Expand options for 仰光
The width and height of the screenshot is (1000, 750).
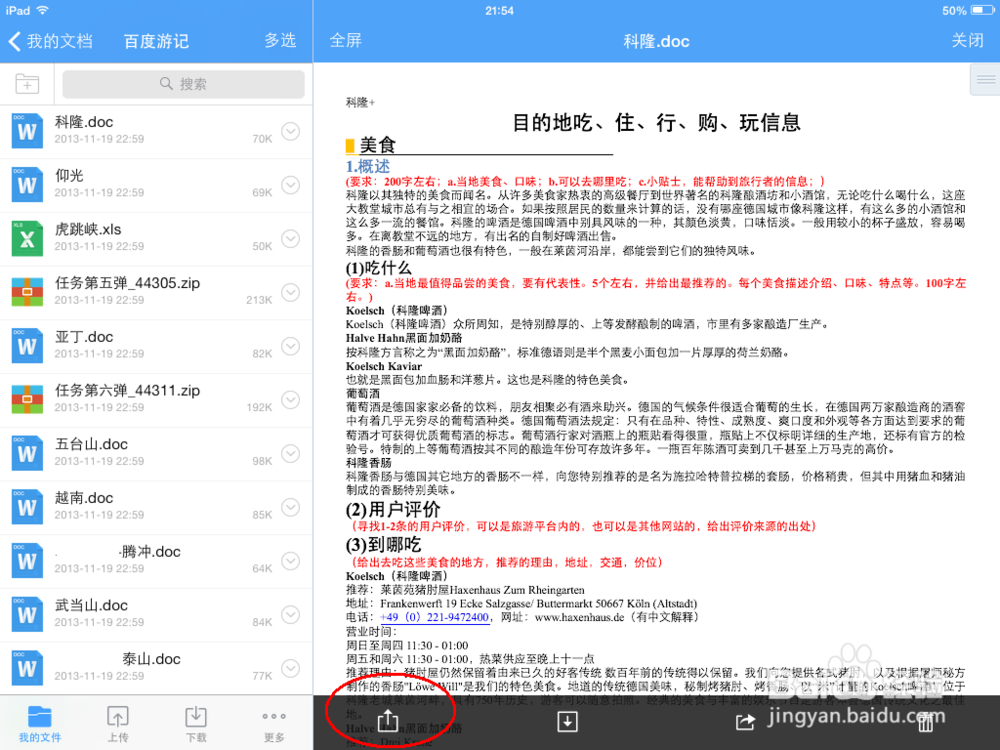coord(291,184)
